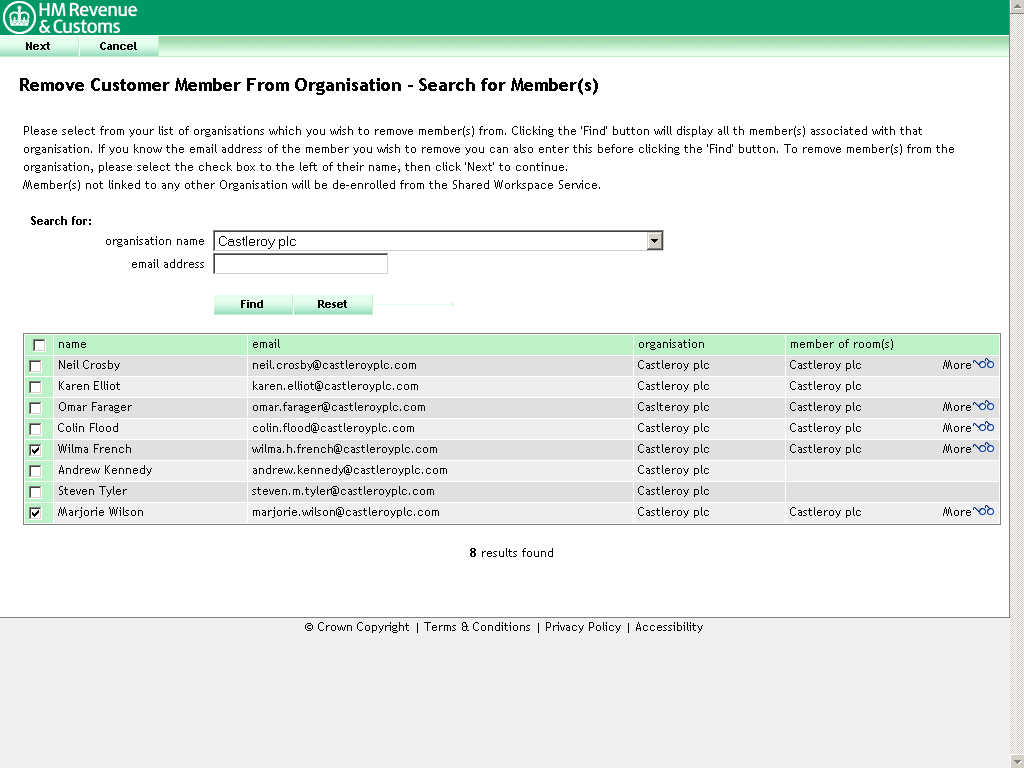Open the organisation name dropdown

[x=655, y=240]
